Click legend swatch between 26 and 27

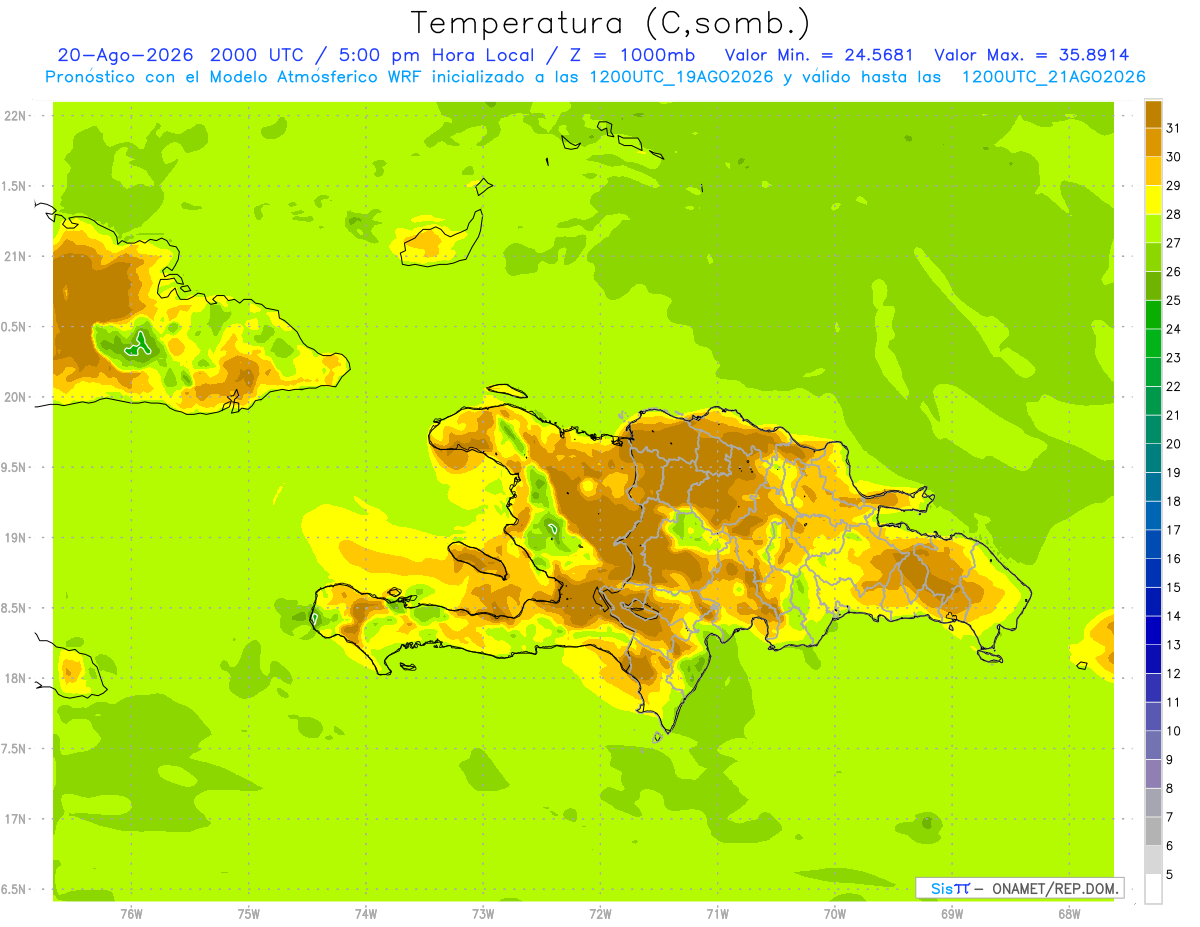[x=1153, y=257]
